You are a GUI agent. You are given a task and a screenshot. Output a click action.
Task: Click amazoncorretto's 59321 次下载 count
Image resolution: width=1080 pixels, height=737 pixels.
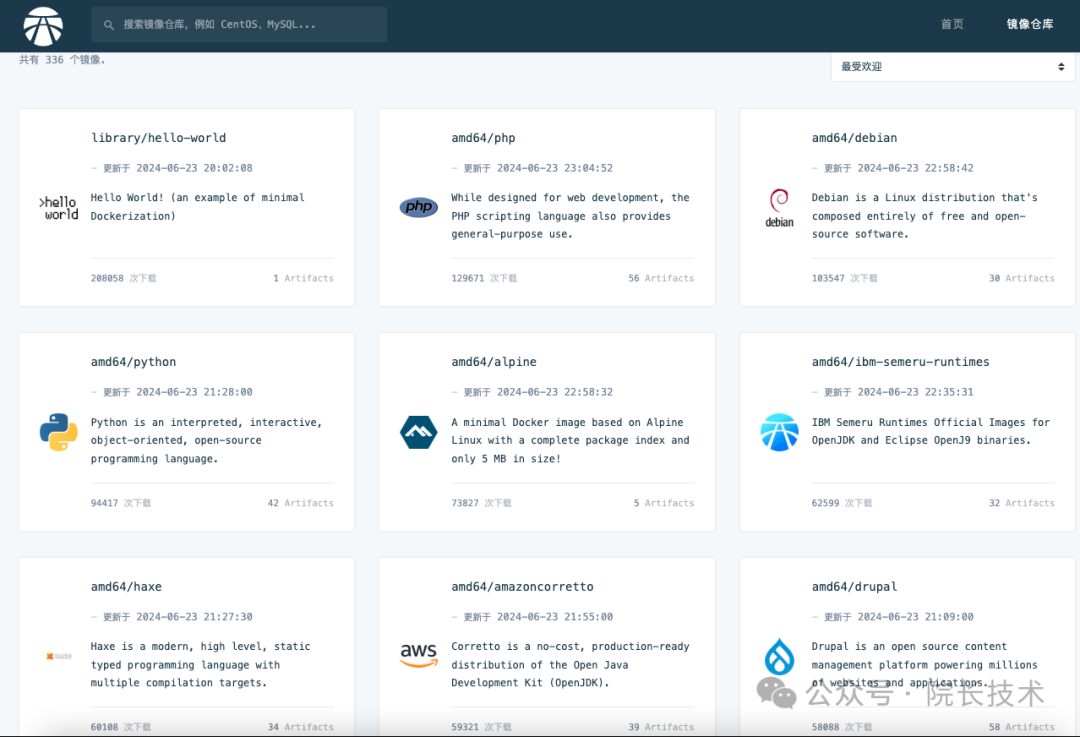[481, 727]
